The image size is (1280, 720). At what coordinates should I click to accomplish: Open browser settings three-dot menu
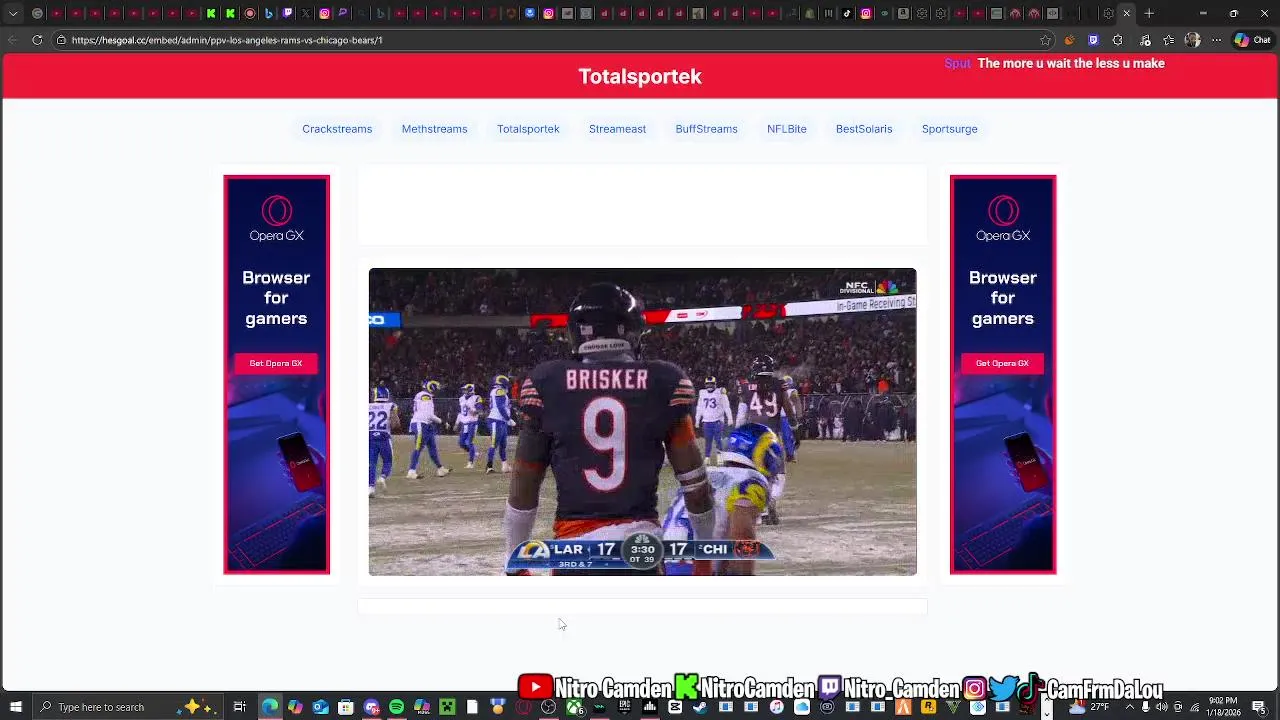click(x=1216, y=40)
